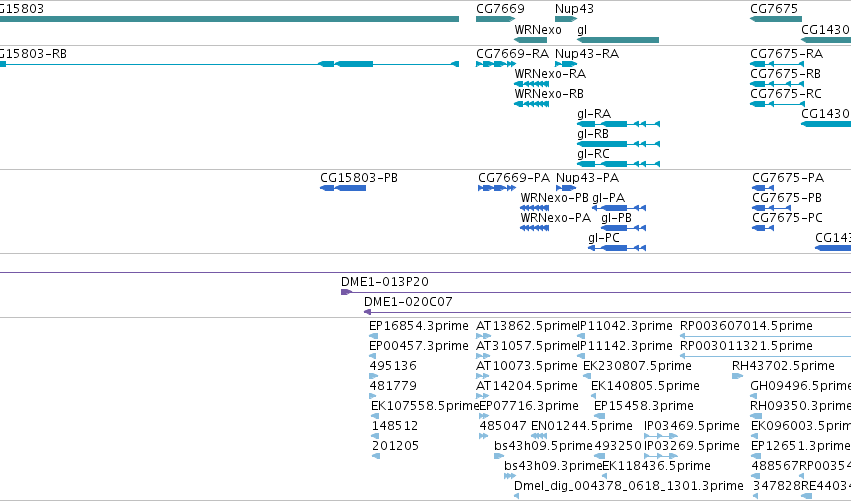Image resolution: width=851 pixels, height=501 pixels.
Task: Click the Dmel_dig_004378_0618_1301.3prime label
Action: pos(628,486)
